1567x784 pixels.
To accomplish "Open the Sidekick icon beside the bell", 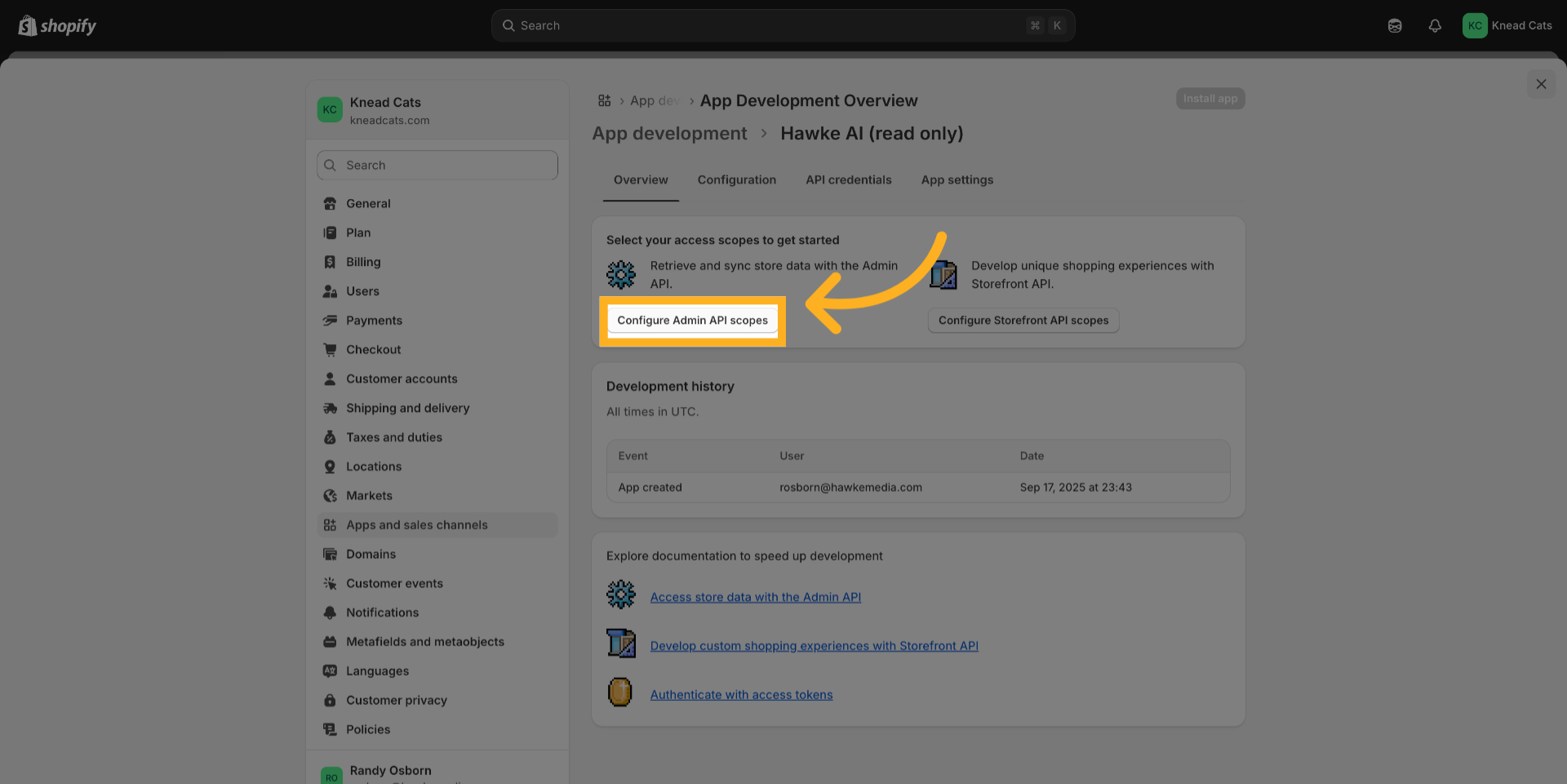I will [x=1395, y=26].
